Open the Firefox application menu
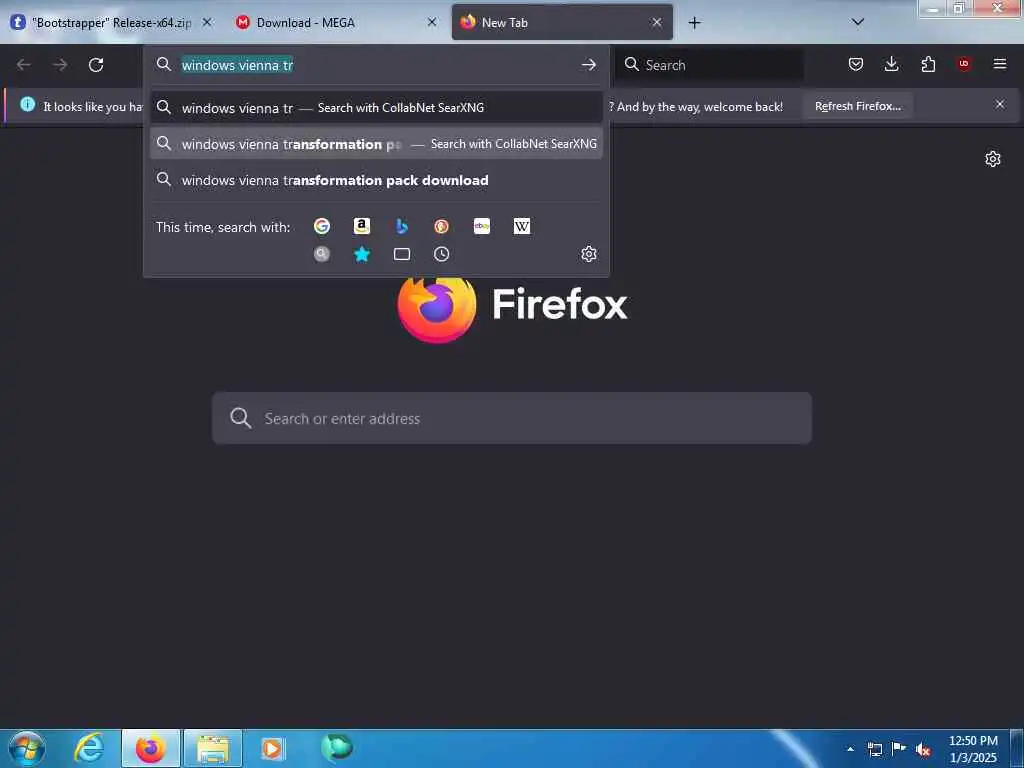The width and height of the screenshot is (1024, 768). click(1000, 64)
